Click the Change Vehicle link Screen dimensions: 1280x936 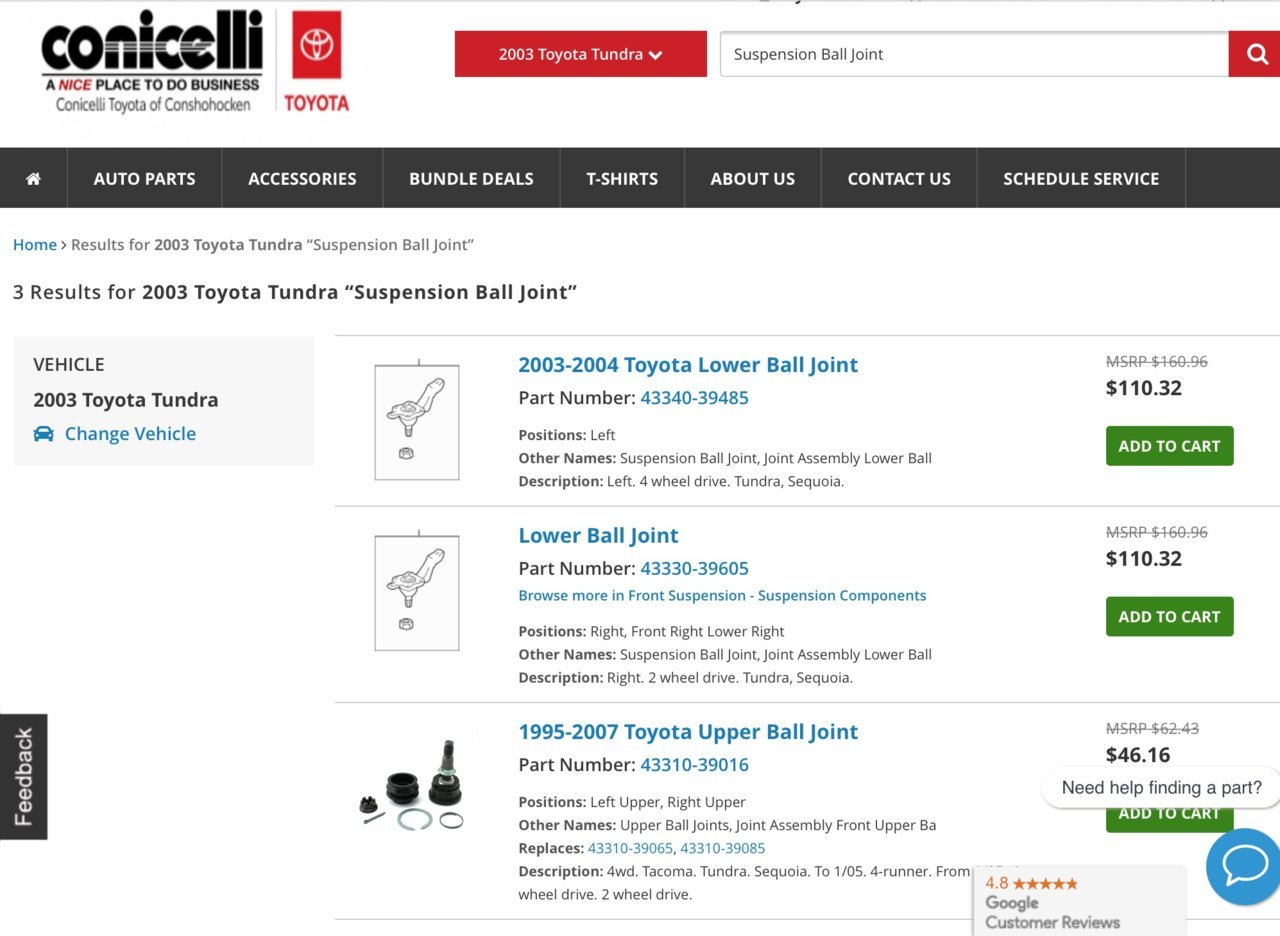point(130,434)
